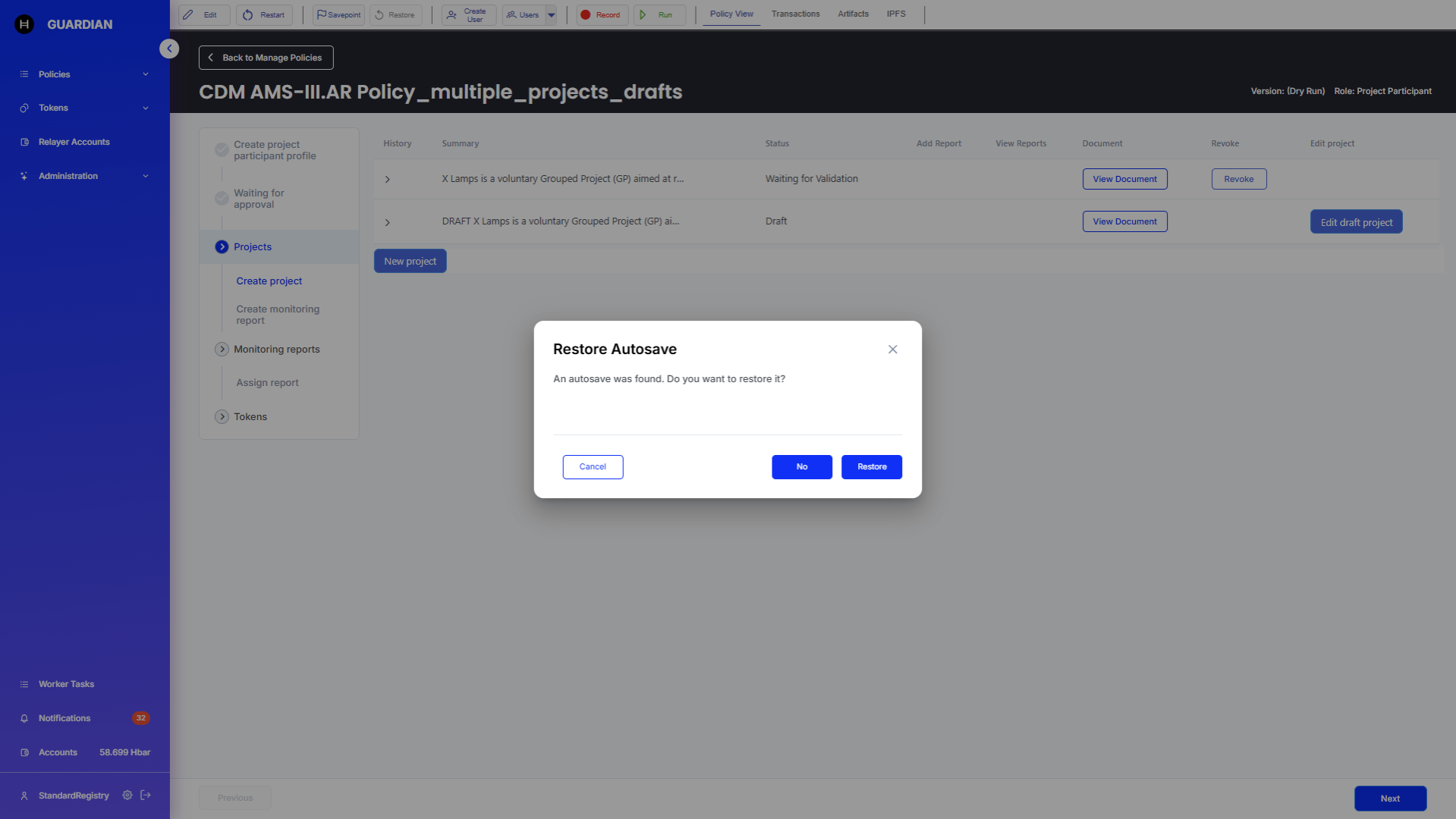This screenshot has height=819, width=1456.
Task: Collapse the sidebar with arrow toggle
Action: pos(169,49)
